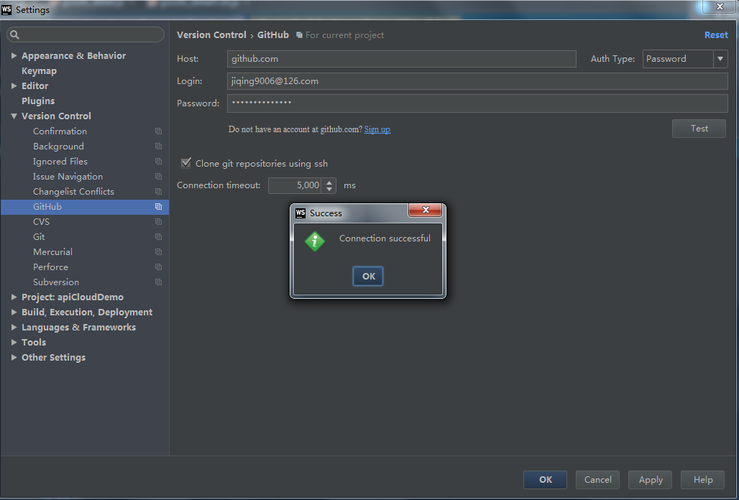This screenshot has width=739, height=500.
Task: Increase connection timeout with up arrow
Action: [x=329, y=182]
